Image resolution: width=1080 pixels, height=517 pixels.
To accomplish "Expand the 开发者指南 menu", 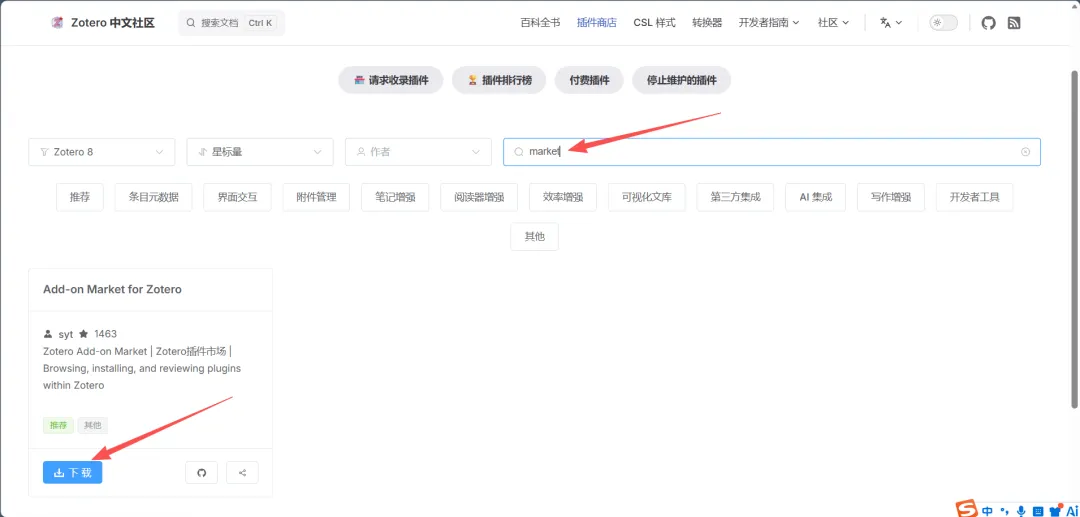I will point(769,23).
